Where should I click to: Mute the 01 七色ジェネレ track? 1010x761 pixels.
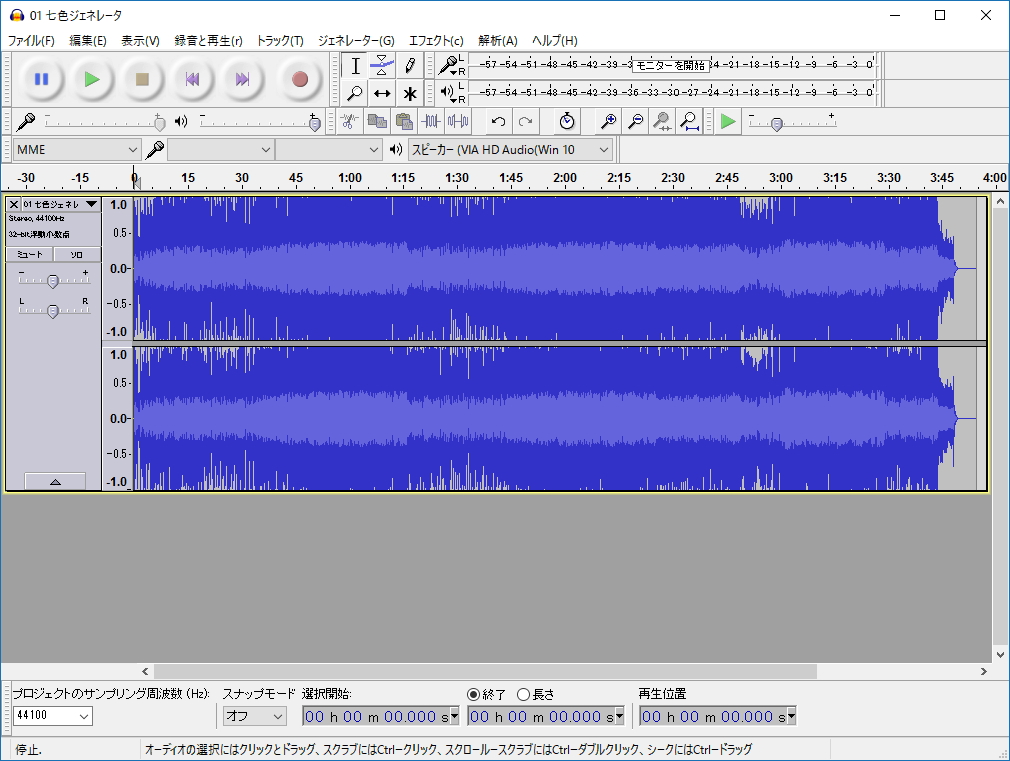coord(31,254)
